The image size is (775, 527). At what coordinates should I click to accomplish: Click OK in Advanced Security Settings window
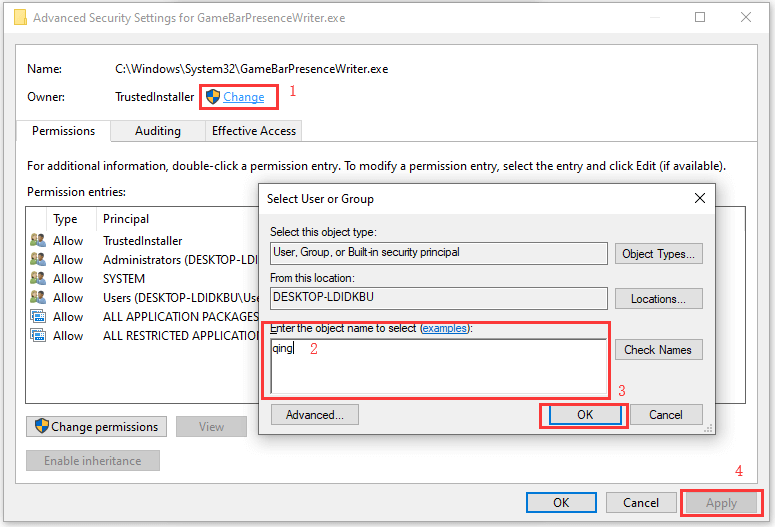[561, 503]
